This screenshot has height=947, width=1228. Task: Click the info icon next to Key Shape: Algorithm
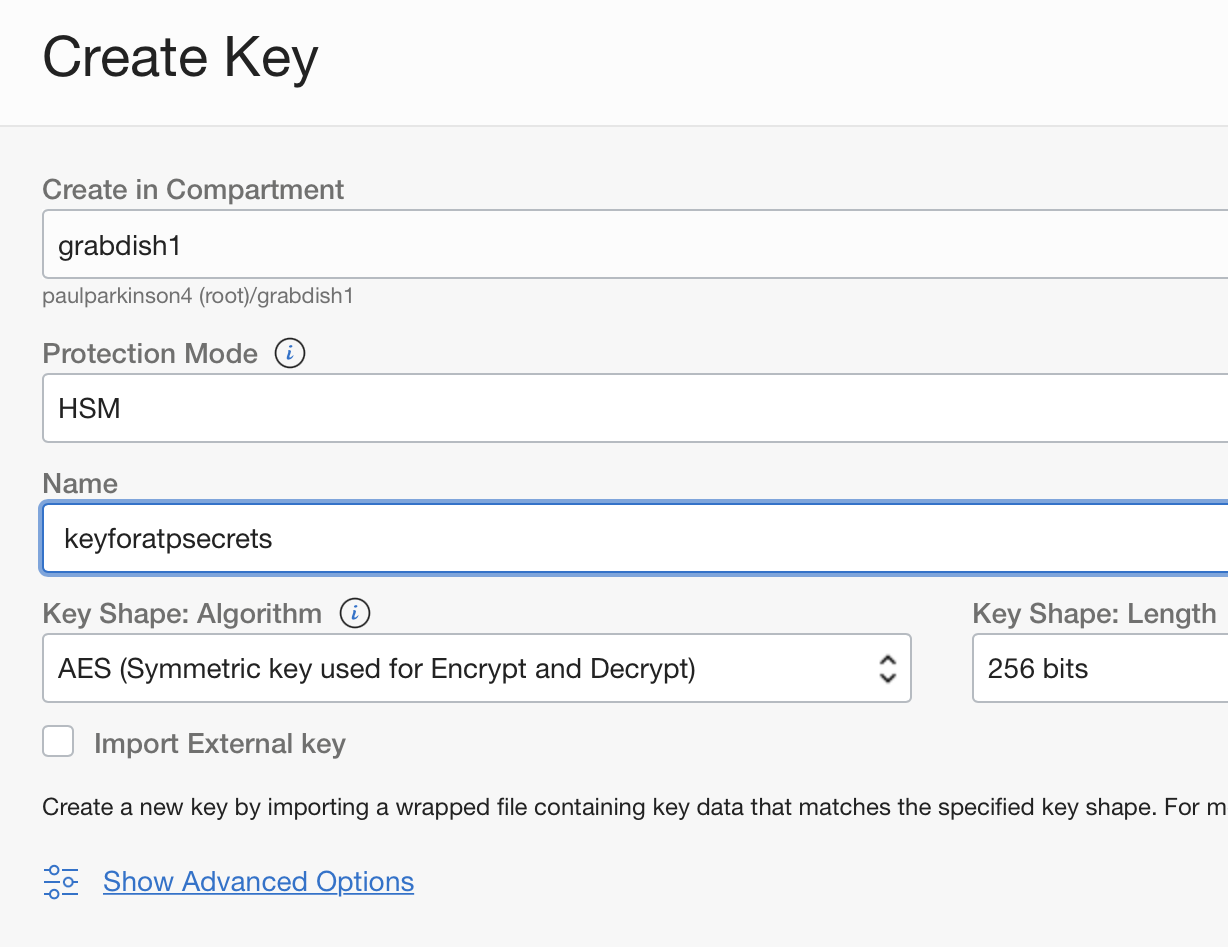355,613
